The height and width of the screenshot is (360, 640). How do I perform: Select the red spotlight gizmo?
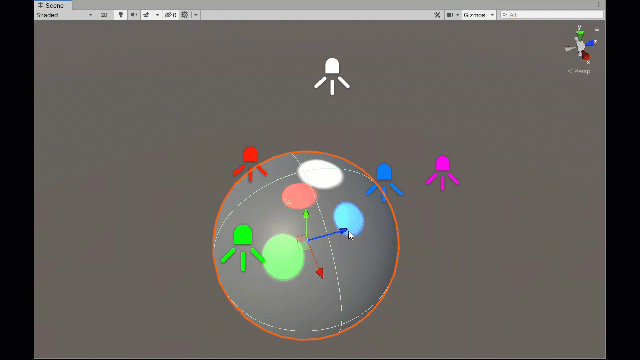(250, 164)
